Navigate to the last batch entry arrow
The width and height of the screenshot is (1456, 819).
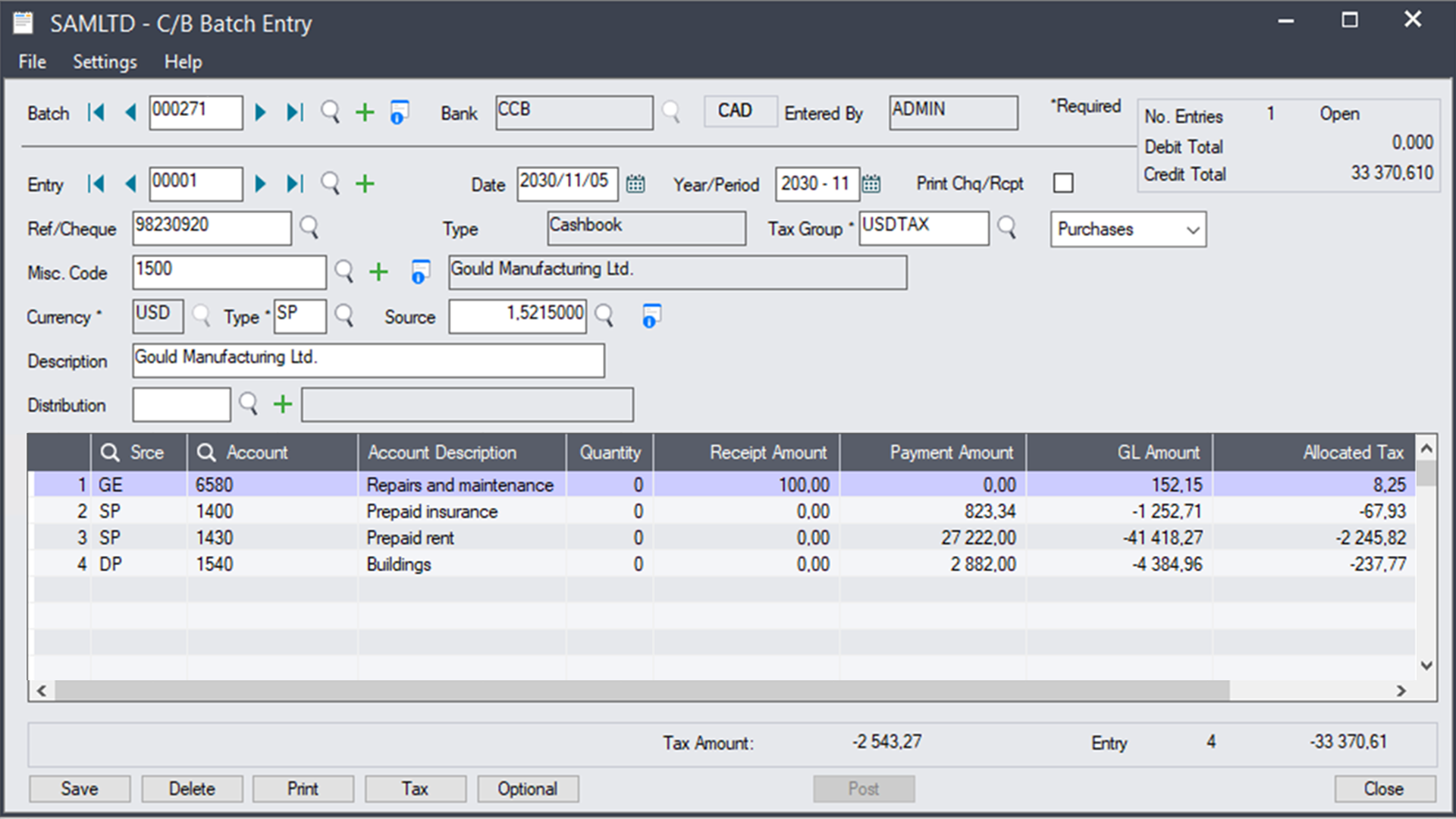pyautogui.click(x=294, y=112)
